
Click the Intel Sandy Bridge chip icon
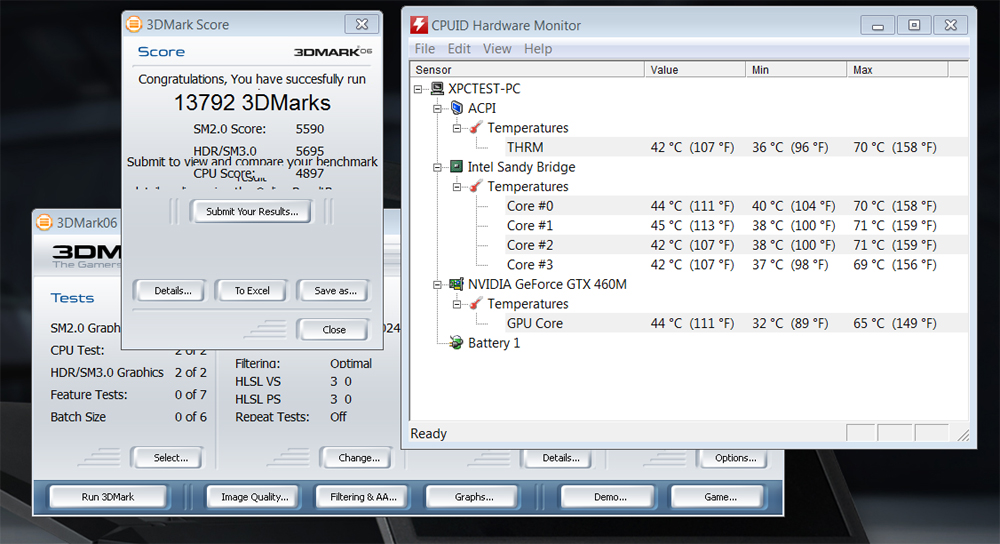456,166
